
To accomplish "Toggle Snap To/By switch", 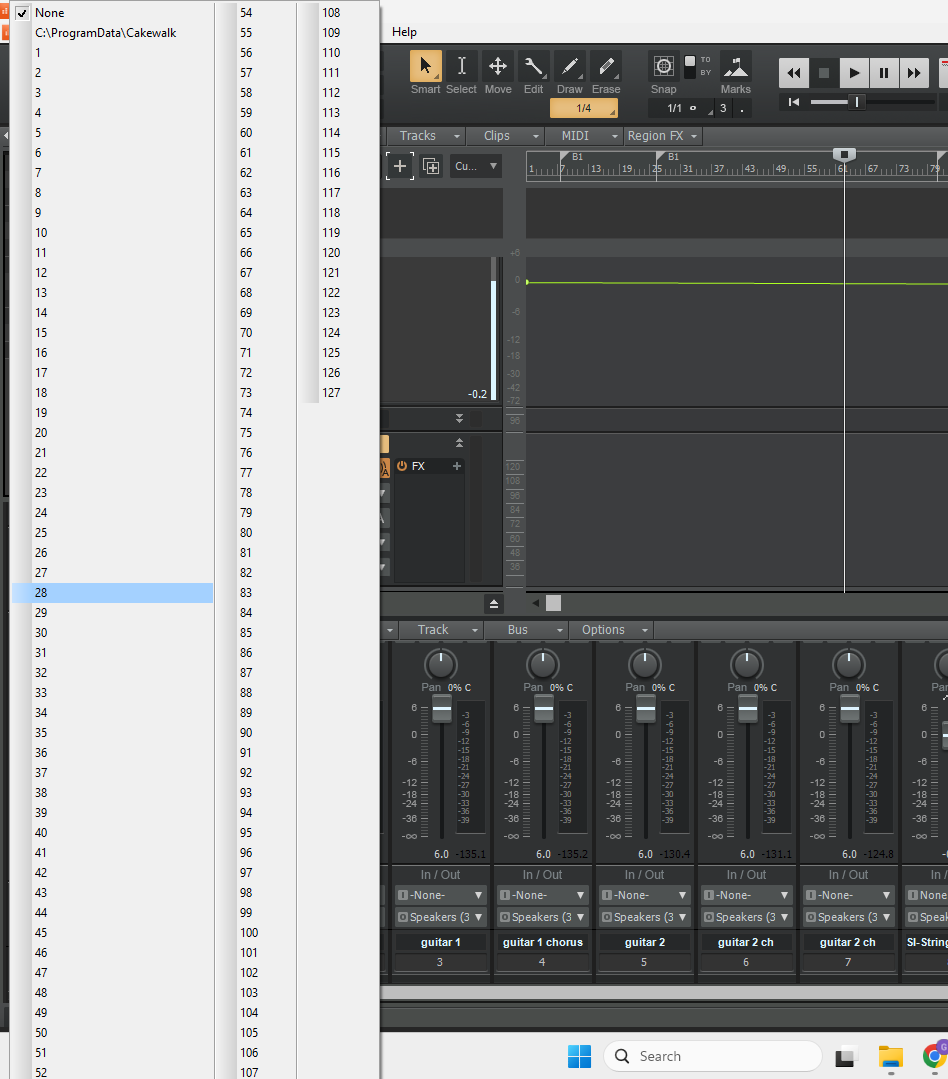I will click(x=689, y=67).
